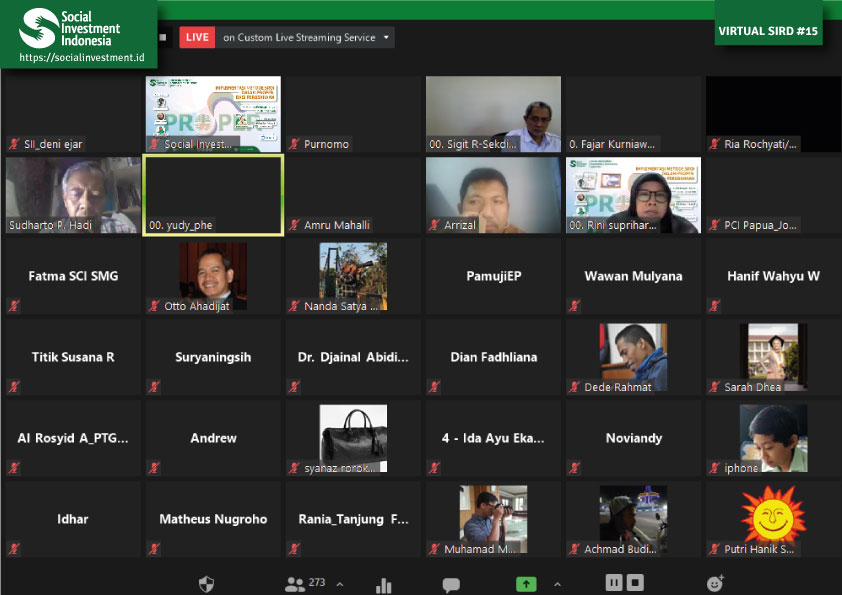Viewport: 842px width, 595px height.
Task: Stop the recording
Action: click(635, 583)
